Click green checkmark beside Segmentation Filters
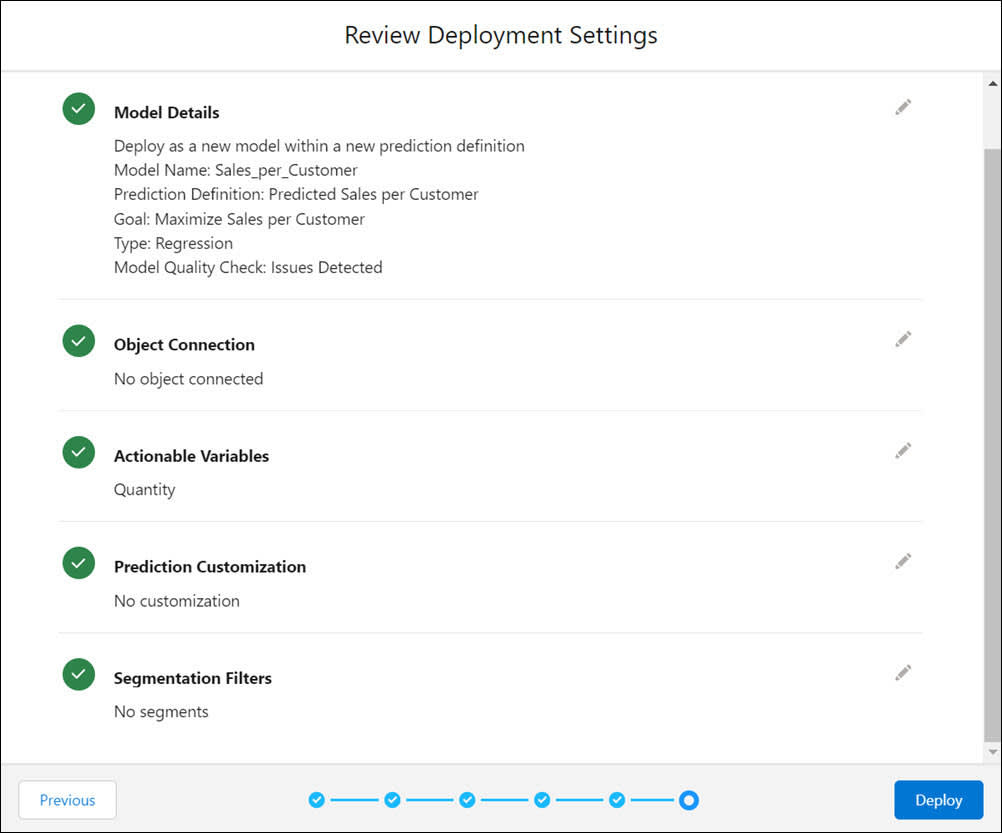 (79, 674)
